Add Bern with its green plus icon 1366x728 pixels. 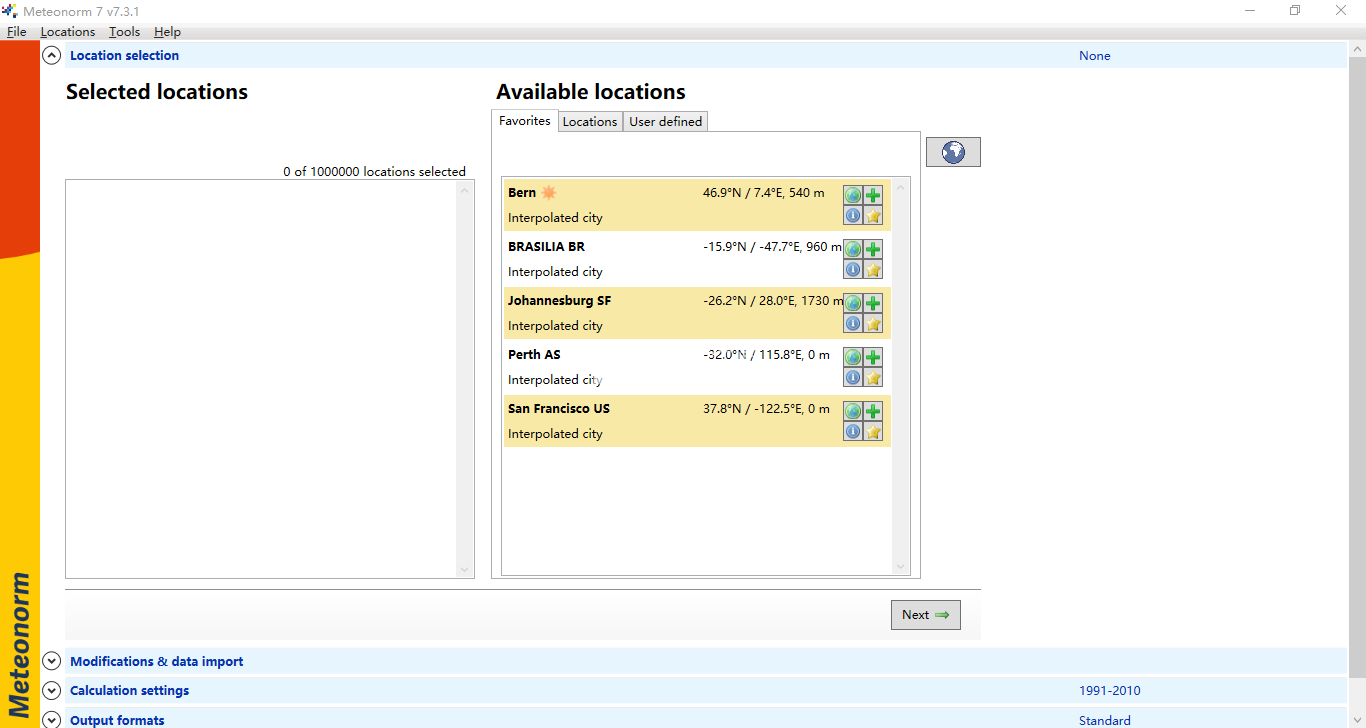pos(873,195)
